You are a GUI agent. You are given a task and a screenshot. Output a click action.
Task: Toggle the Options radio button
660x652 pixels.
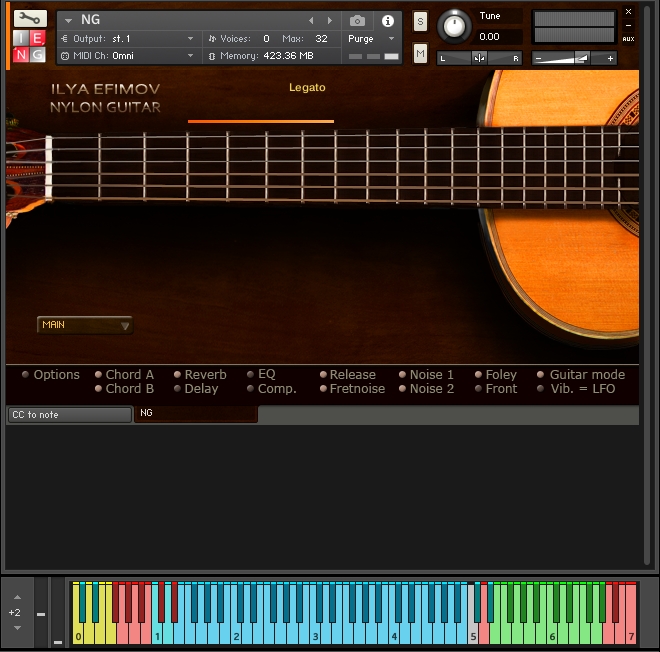tap(25, 374)
